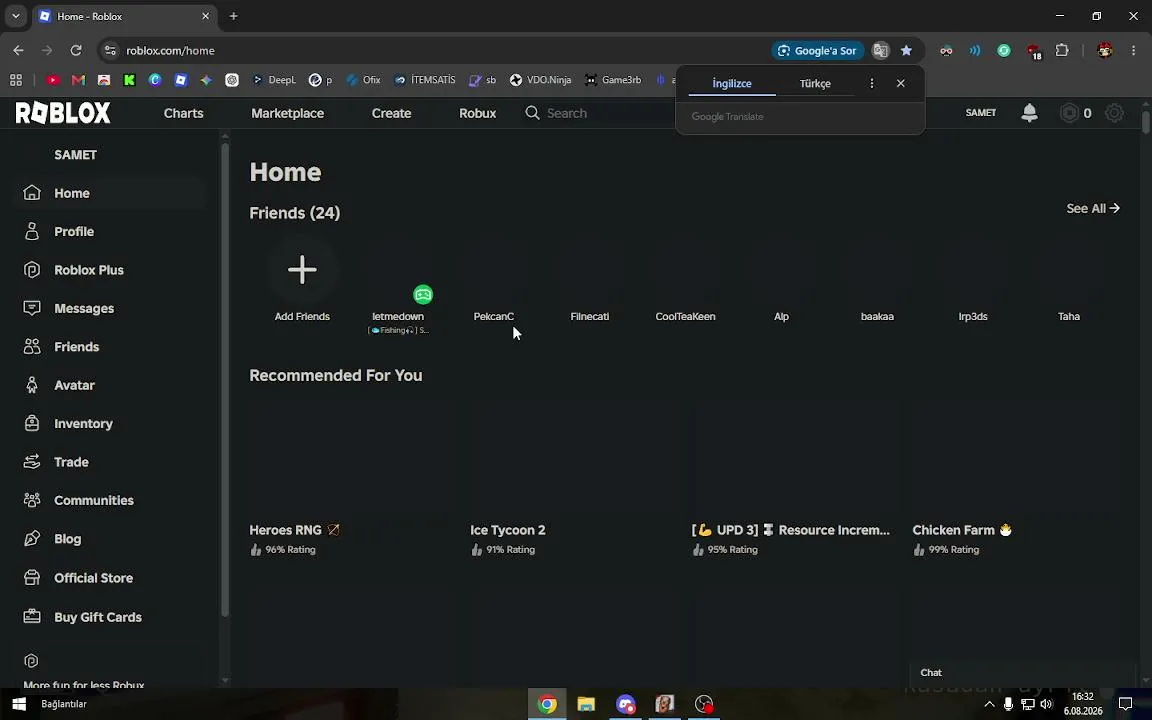The image size is (1152, 720).
Task: Click the ChatGPT bookmark icon
Action: tap(232, 80)
